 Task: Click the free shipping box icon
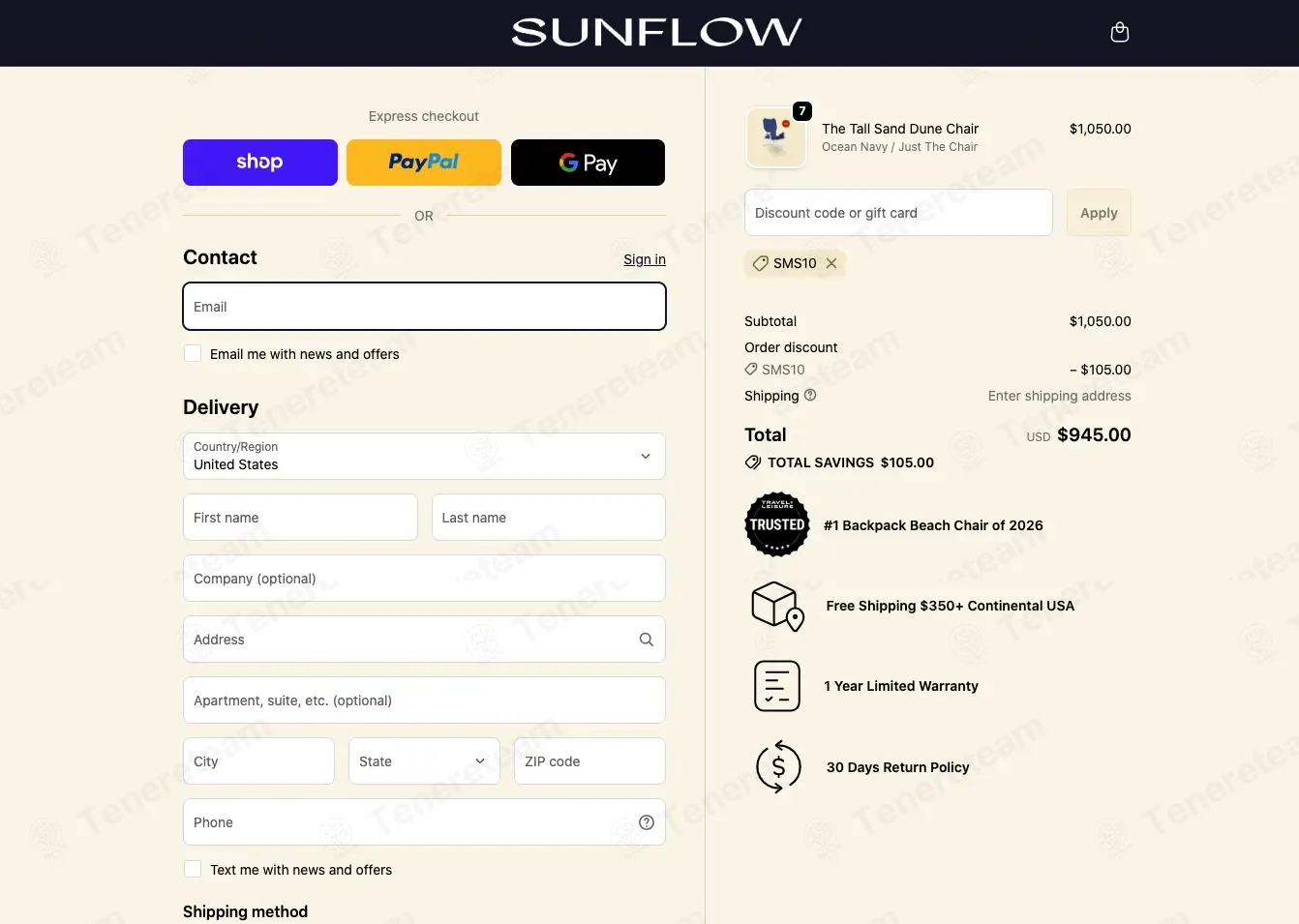coord(778,606)
